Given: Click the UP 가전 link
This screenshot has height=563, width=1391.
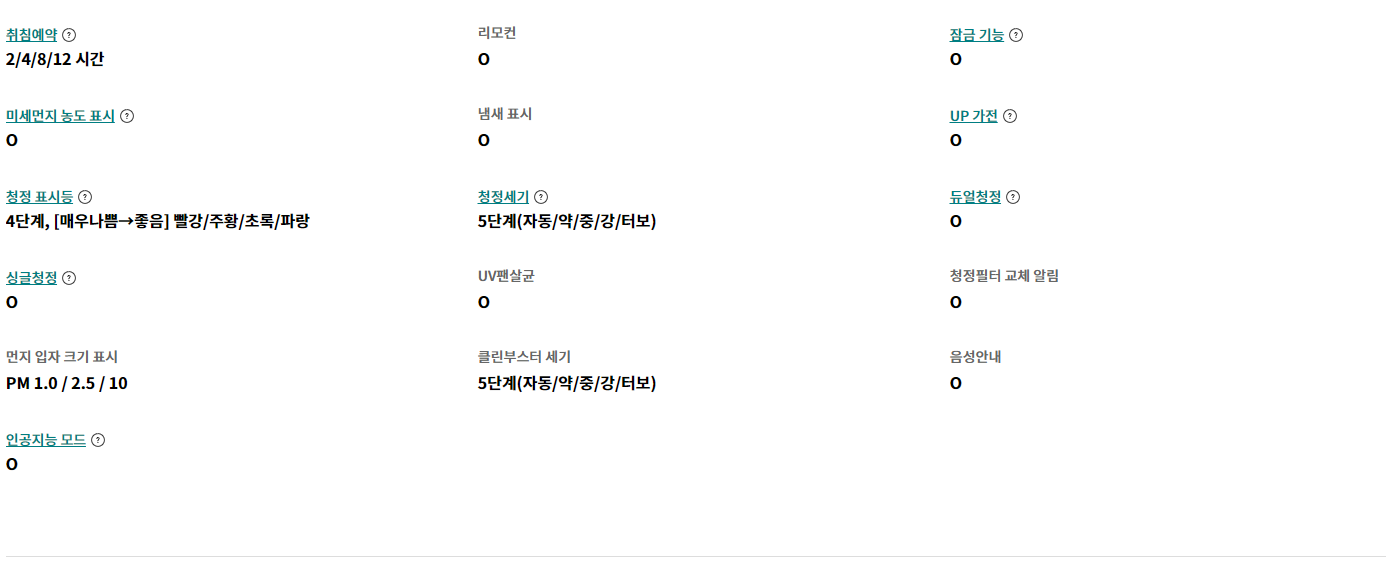Looking at the screenshot, I should coord(973,116).
